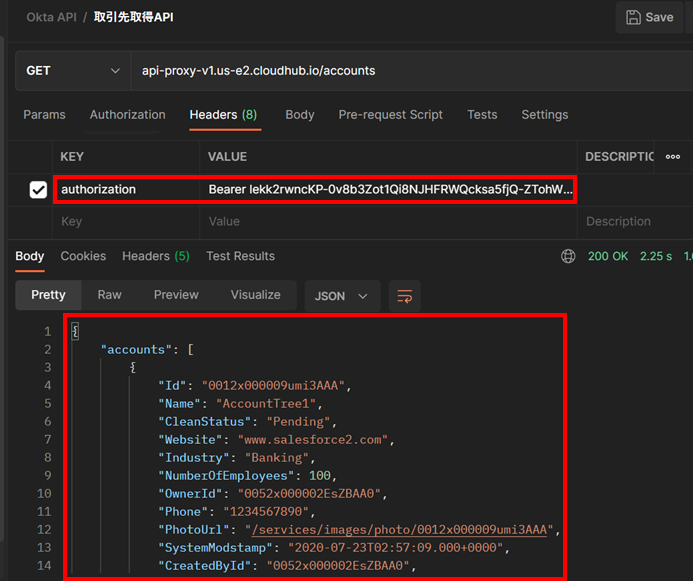This screenshot has height=581, width=693.
Task: Go to the request Settings tab
Action: click(x=544, y=115)
